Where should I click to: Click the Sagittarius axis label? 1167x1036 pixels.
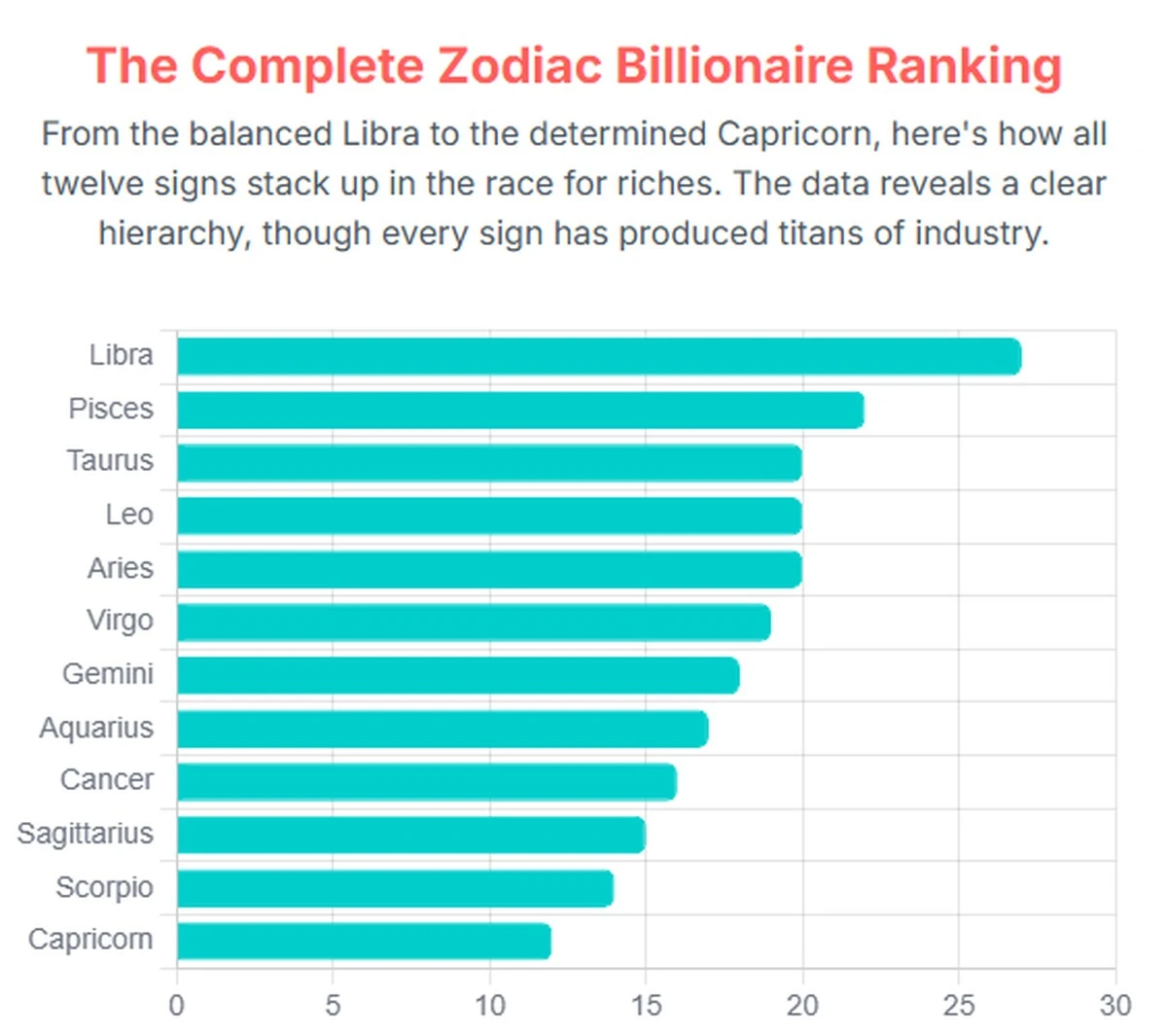pyautogui.click(x=86, y=834)
